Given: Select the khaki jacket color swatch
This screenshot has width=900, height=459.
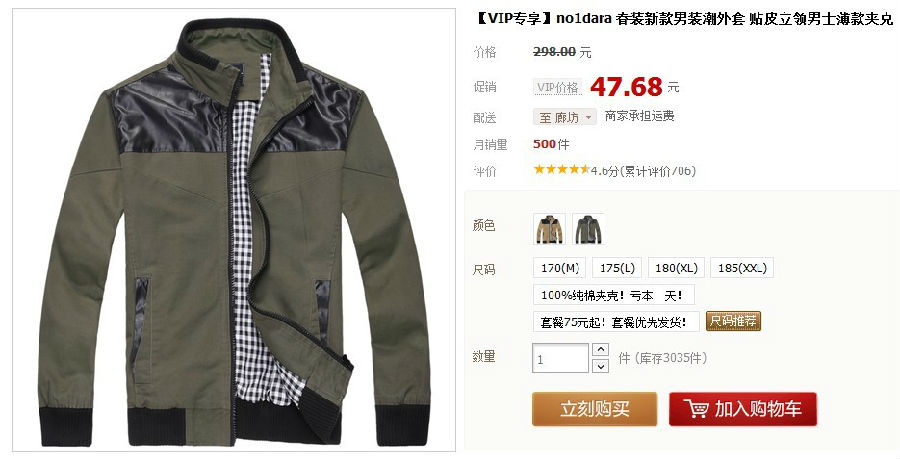Looking at the screenshot, I should point(549,229).
